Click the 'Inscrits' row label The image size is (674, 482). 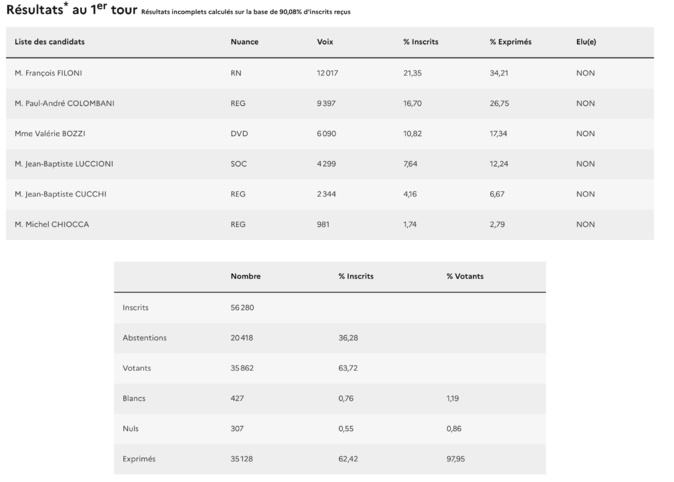click(x=135, y=307)
